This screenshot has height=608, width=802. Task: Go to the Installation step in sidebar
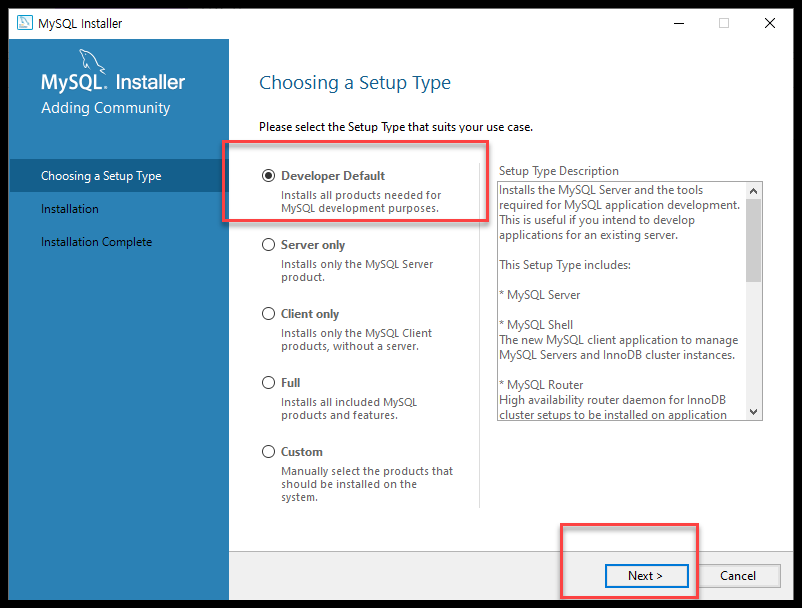tap(70, 209)
